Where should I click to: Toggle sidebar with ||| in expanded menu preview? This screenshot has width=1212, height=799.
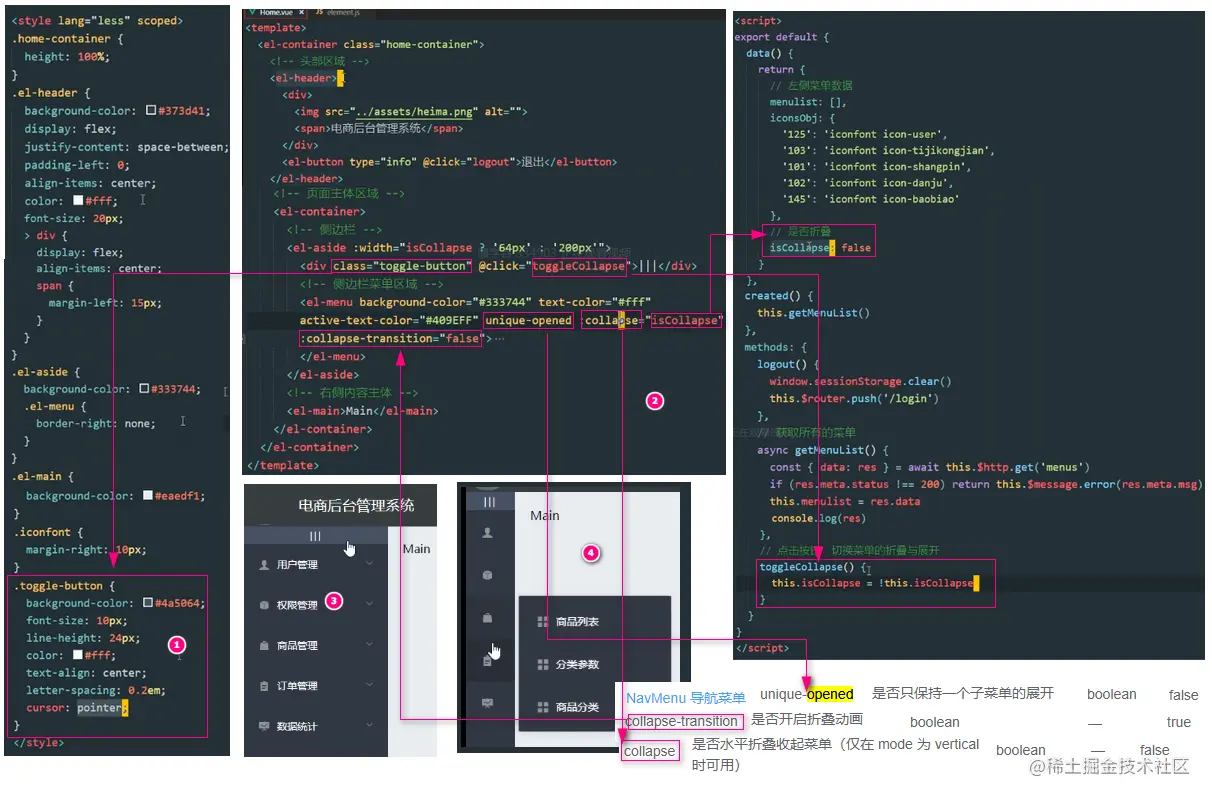pos(316,536)
